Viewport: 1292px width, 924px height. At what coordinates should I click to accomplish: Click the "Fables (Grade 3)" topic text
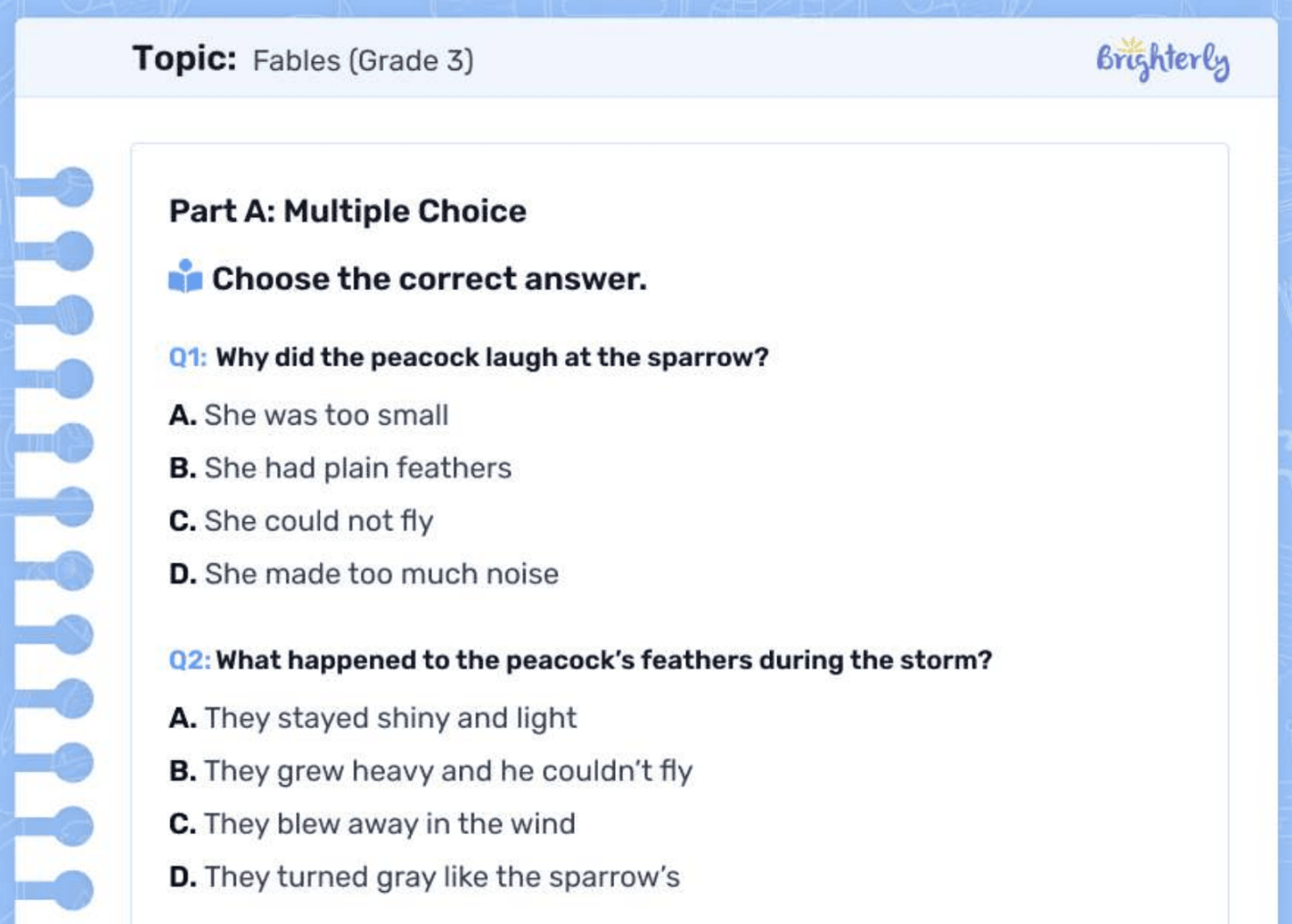point(363,61)
